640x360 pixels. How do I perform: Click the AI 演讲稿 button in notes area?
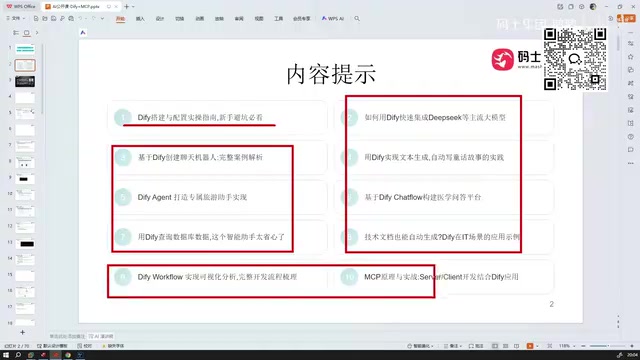pyautogui.click(x=101, y=336)
